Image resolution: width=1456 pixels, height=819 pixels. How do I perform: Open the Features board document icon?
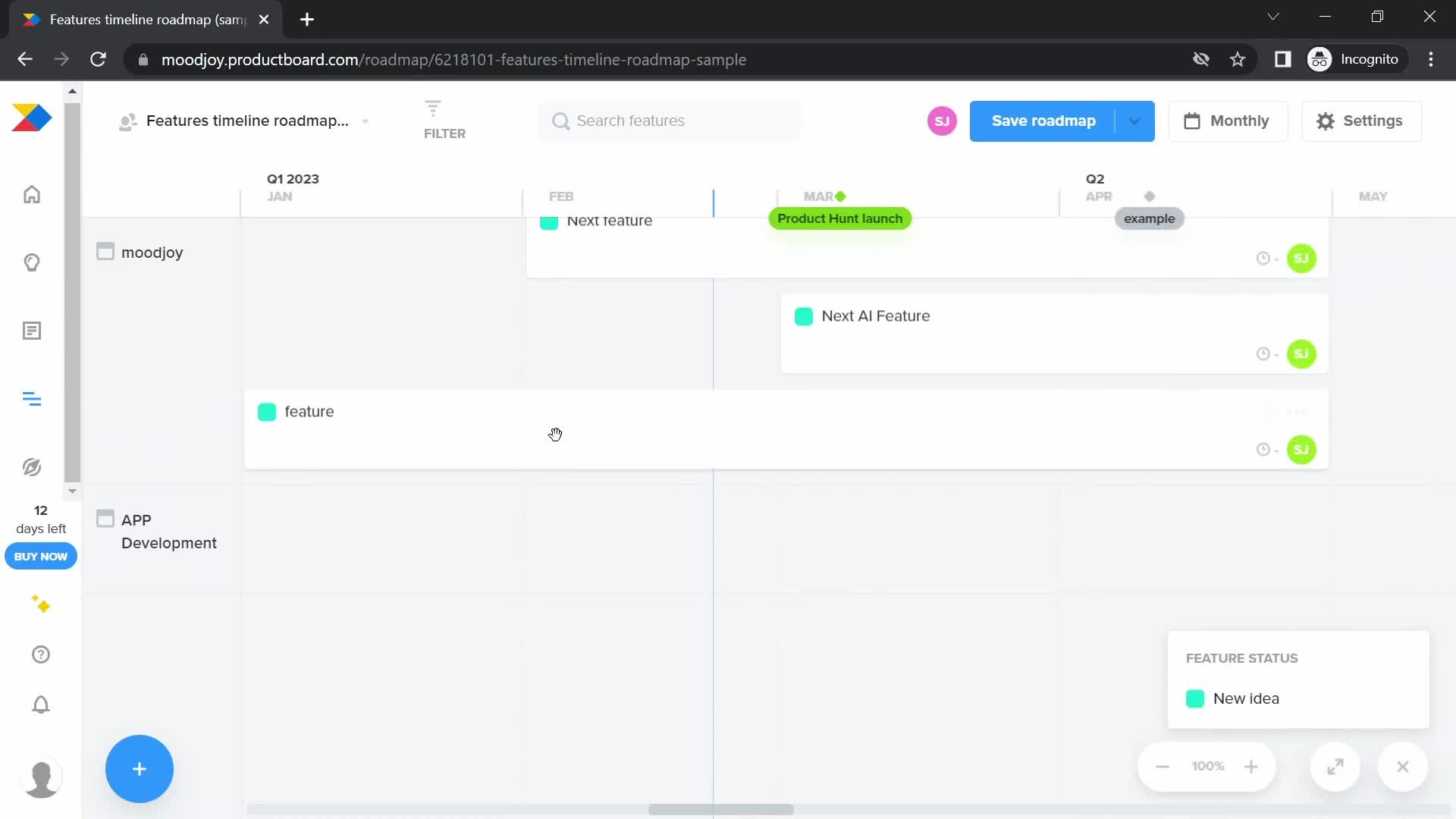coord(32,331)
